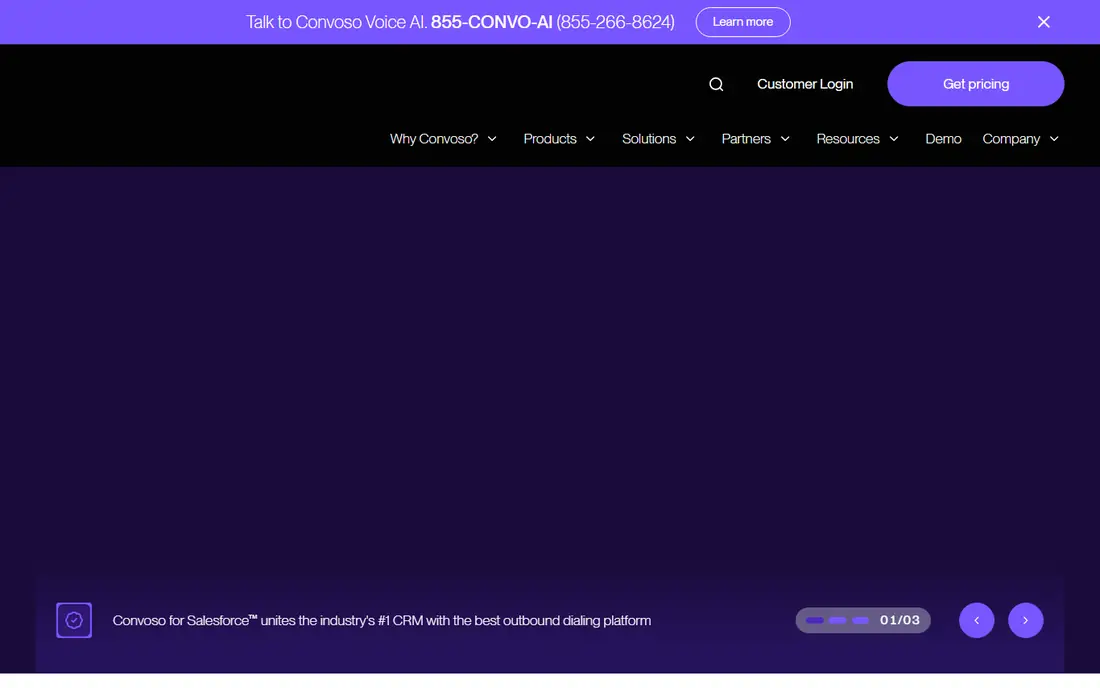Open Learn more about Voice AI
Screen dimensions: 1100x688
(743, 22)
